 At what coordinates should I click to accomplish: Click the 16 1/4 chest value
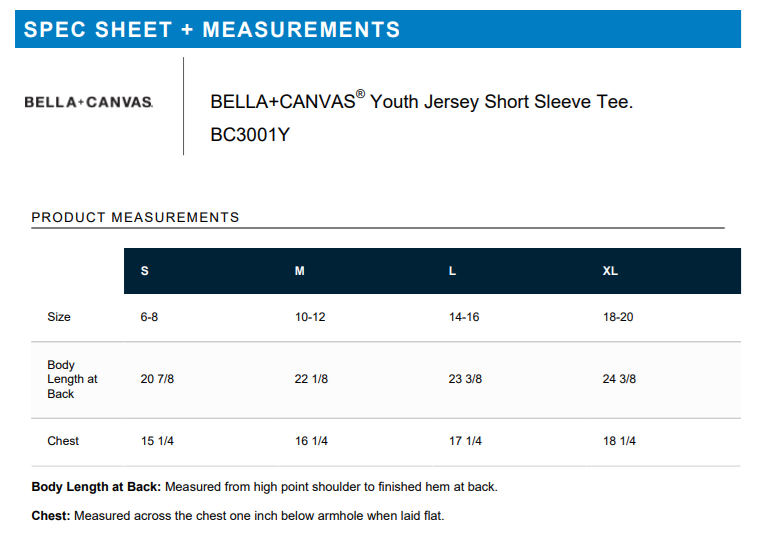(311, 441)
